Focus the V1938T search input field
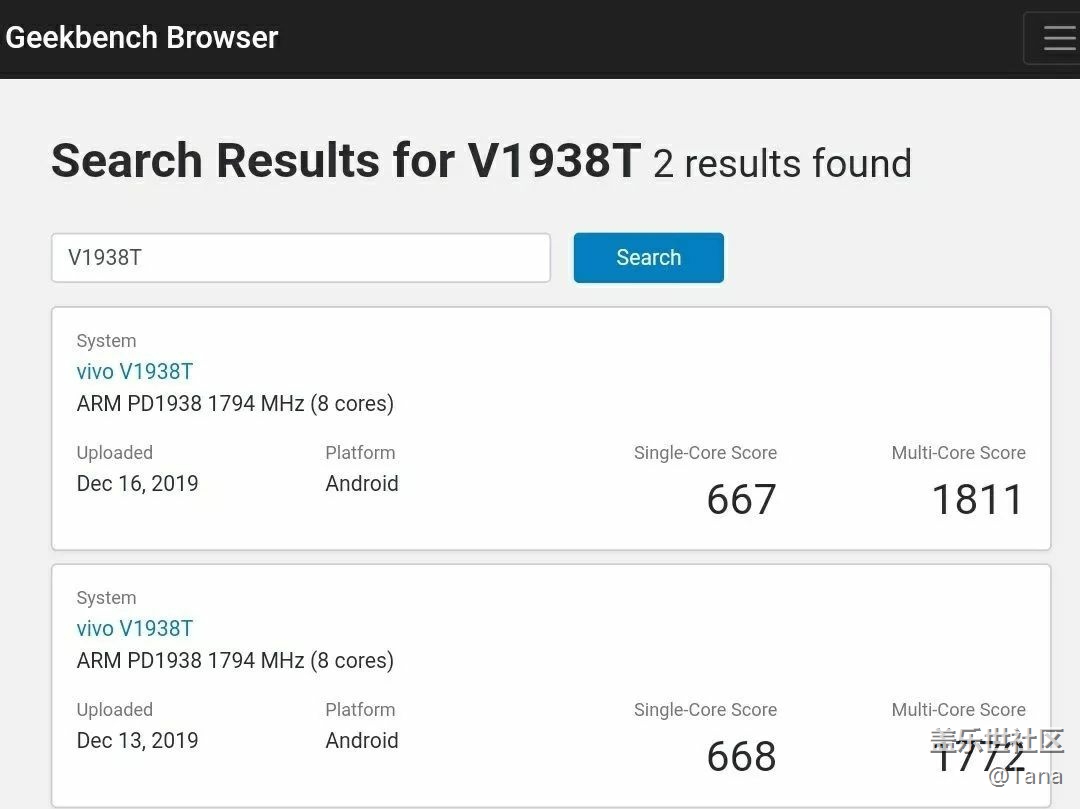 (x=301, y=258)
